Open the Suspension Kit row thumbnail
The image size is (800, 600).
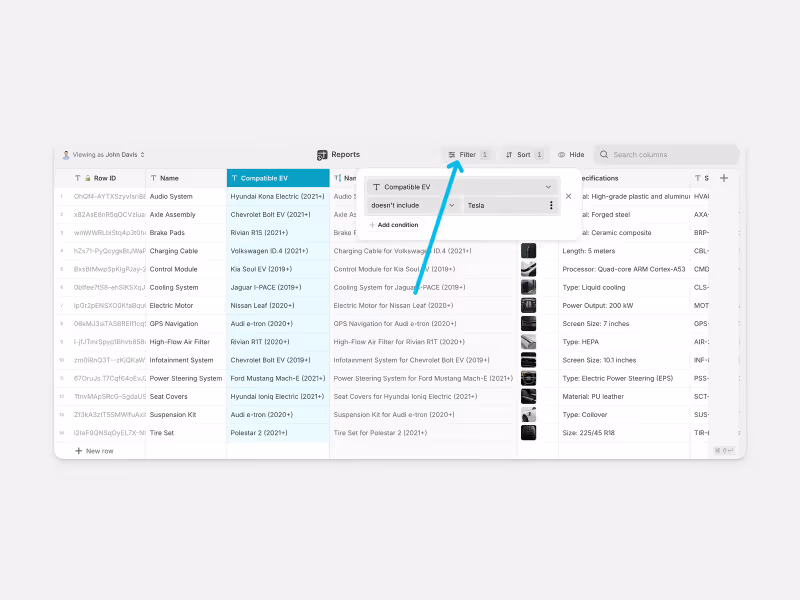tap(529, 415)
